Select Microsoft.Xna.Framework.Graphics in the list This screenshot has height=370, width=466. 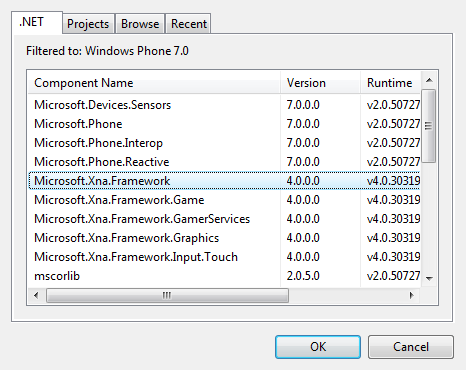(224, 238)
